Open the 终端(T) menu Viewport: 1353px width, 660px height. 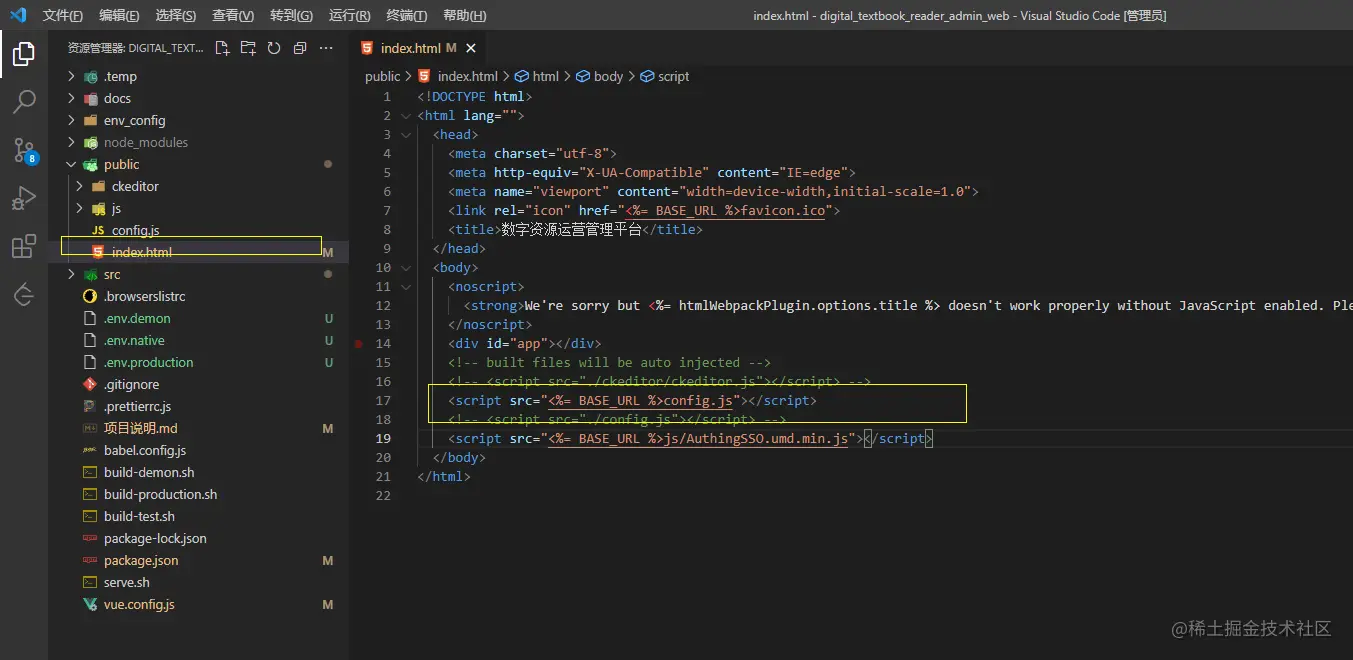pos(406,16)
